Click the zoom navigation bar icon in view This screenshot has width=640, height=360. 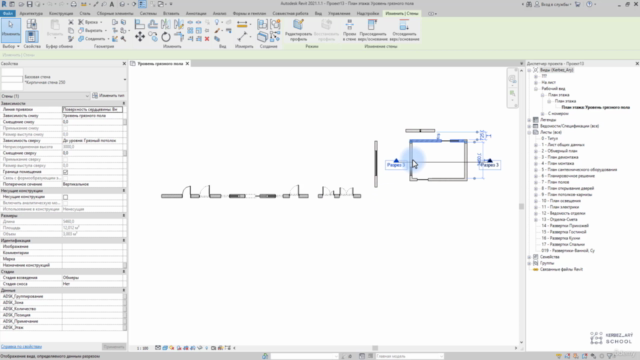(x=513, y=94)
